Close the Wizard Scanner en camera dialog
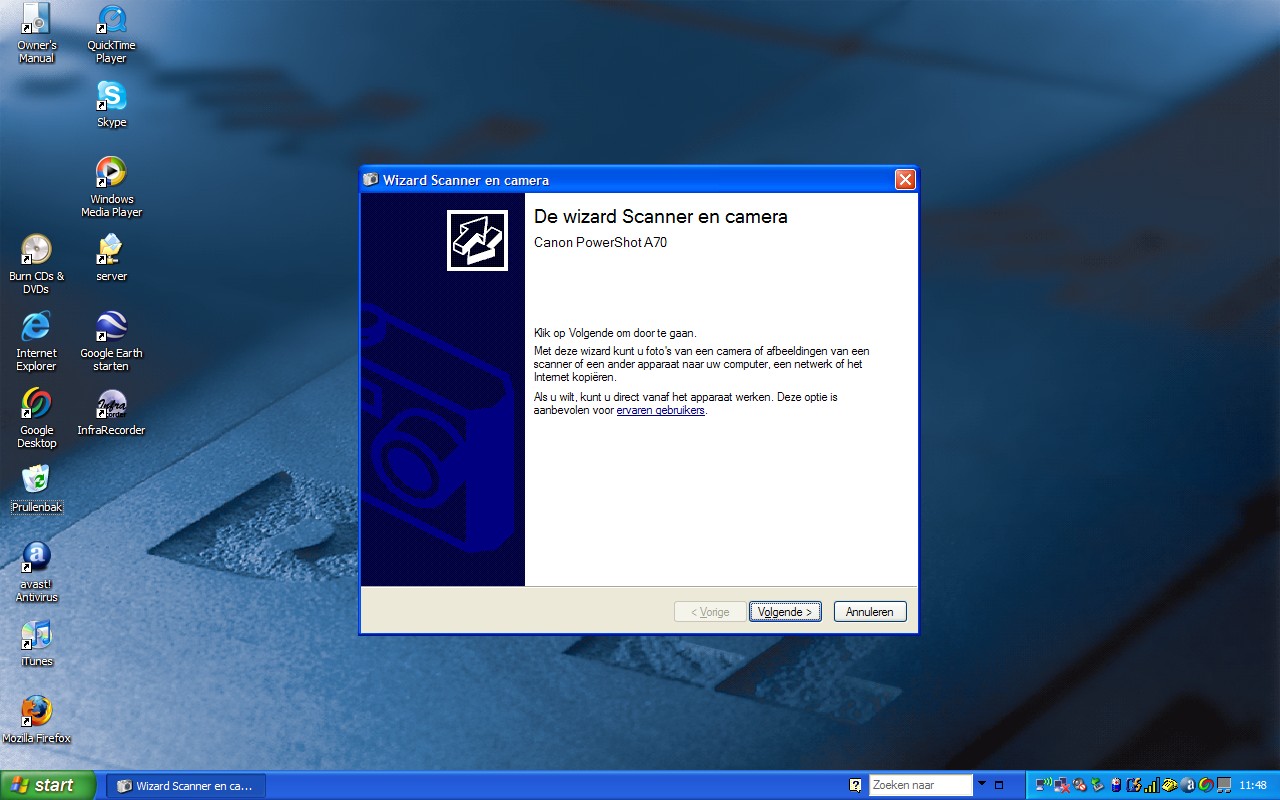This screenshot has width=1280, height=800. click(905, 180)
